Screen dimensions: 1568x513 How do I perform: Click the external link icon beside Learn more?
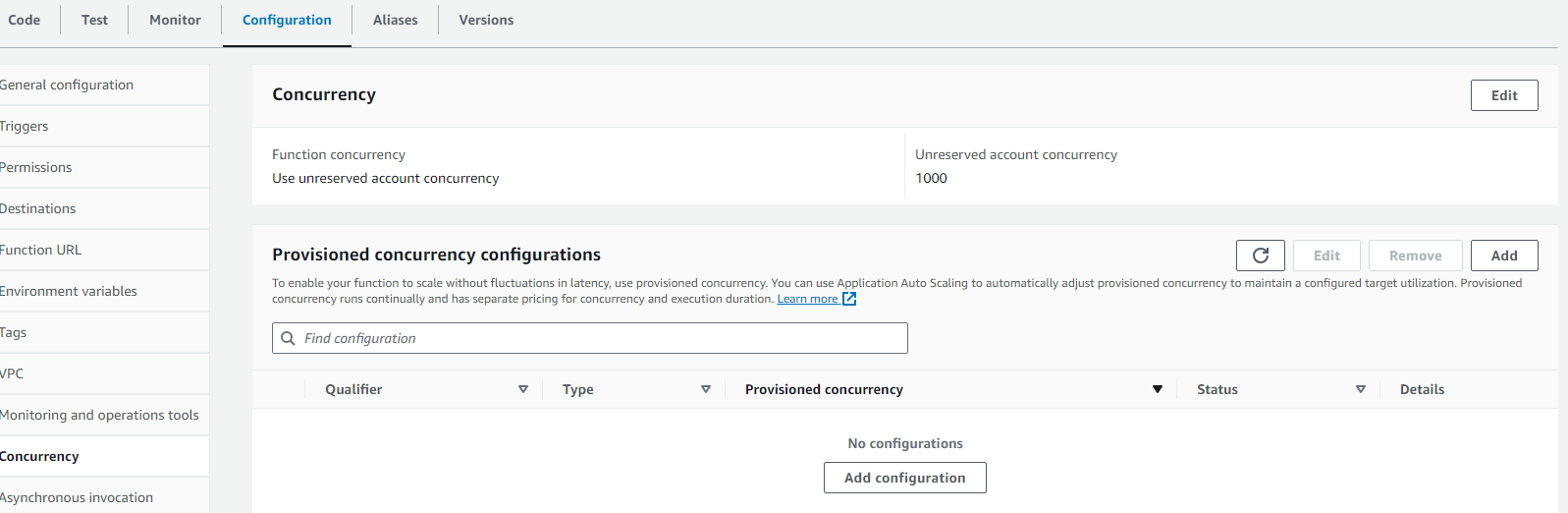849,299
